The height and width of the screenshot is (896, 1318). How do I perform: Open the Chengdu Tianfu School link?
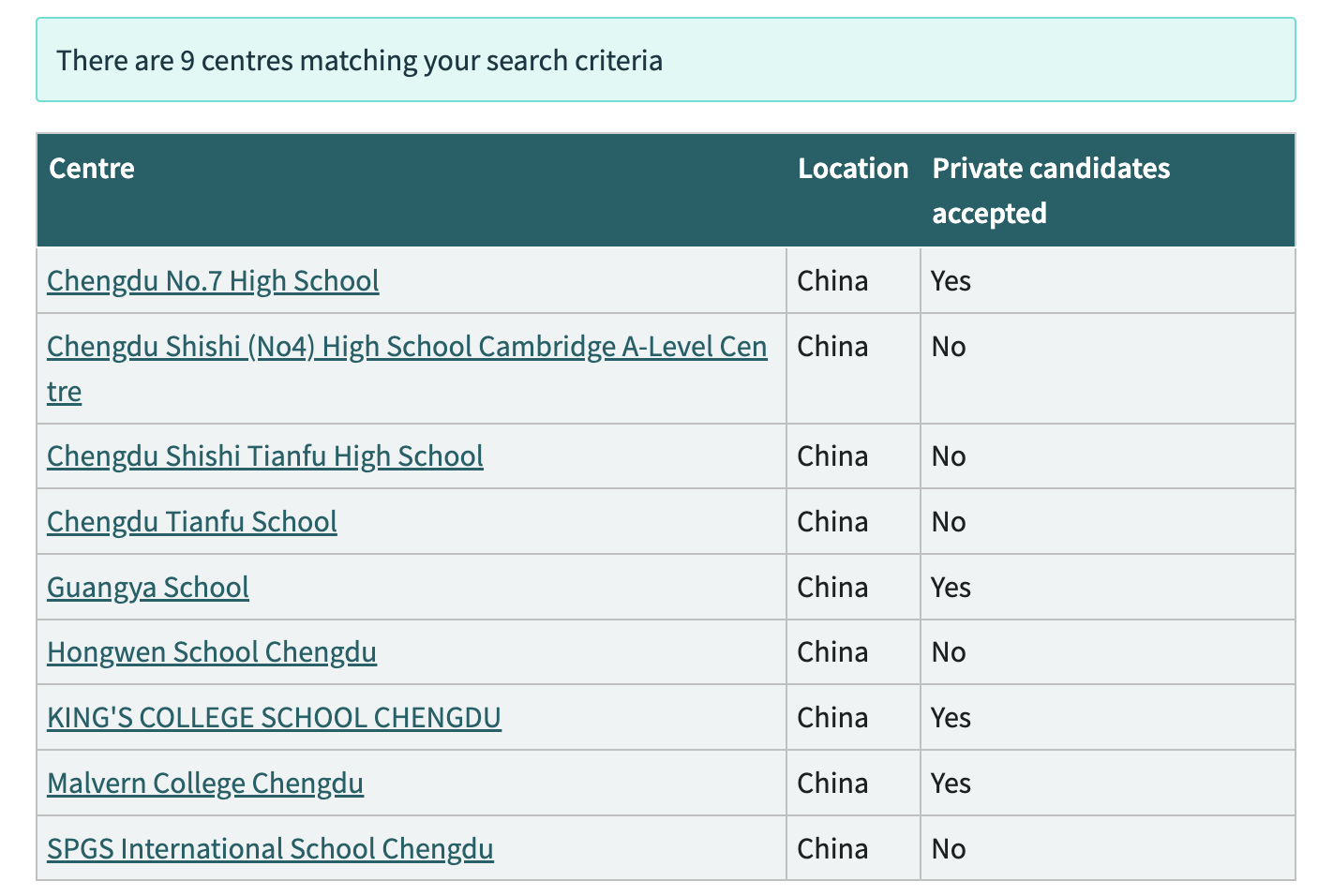tap(192, 522)
